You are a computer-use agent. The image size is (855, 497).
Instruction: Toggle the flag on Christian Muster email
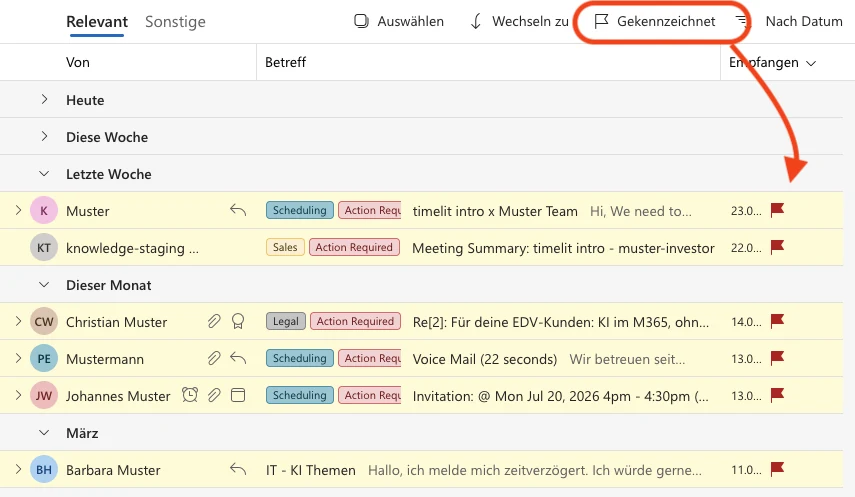(x=777, y=321)
